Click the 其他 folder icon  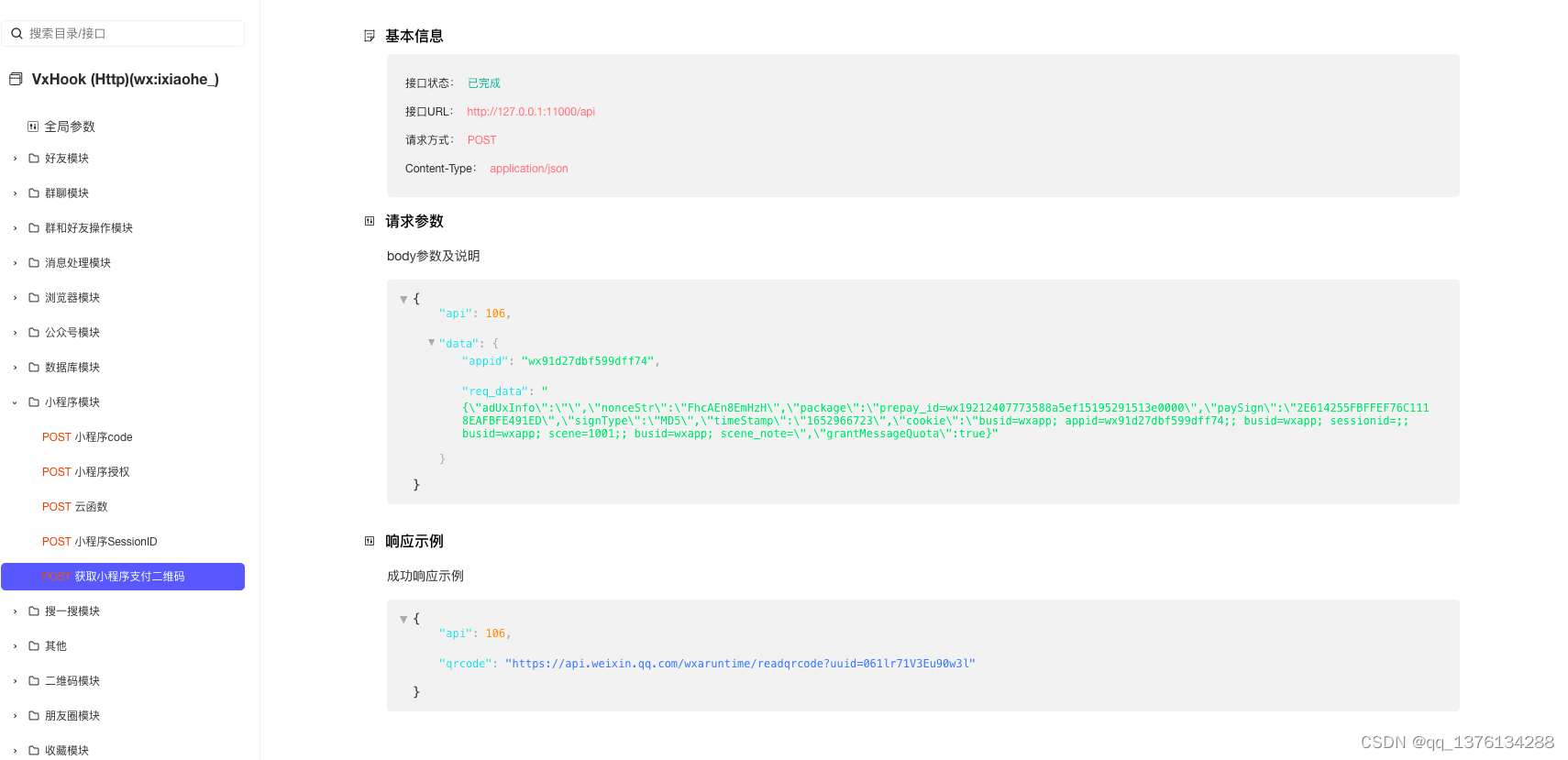tap(34, 646)
